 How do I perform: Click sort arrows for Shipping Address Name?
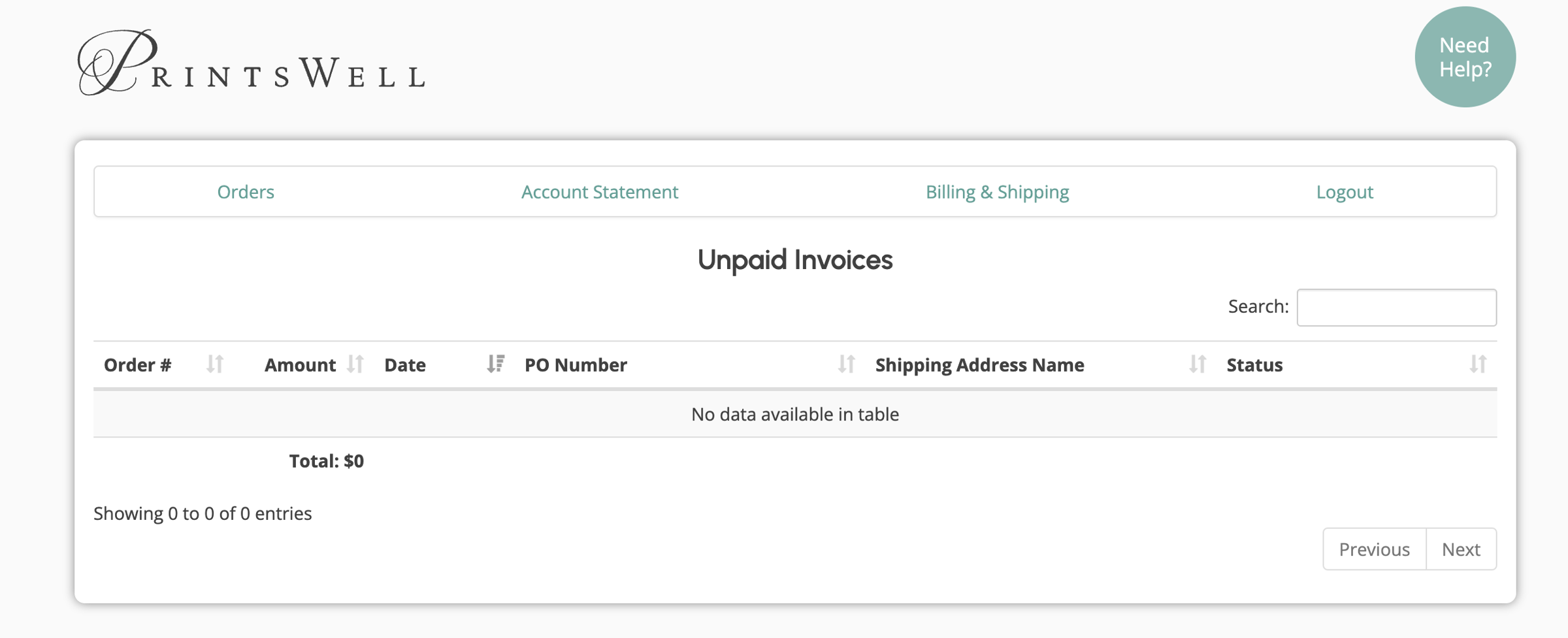click(1197, 364)
